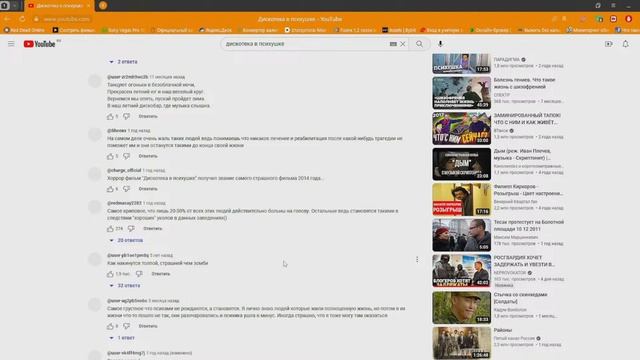Viewport: 640px width, 360px height.
Task: Like the comment about the summer disco-bar poem
Action: (110, 116)
